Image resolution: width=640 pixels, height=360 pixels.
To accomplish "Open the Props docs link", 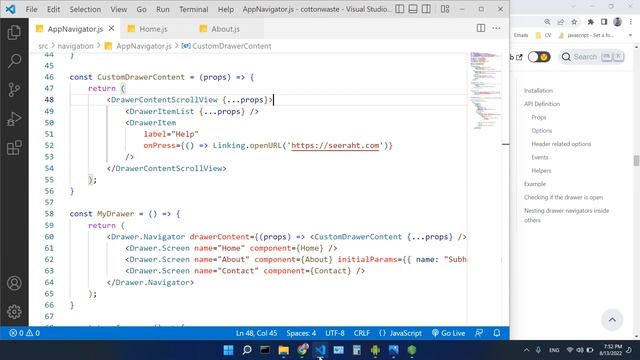I will tap(538, 117).
